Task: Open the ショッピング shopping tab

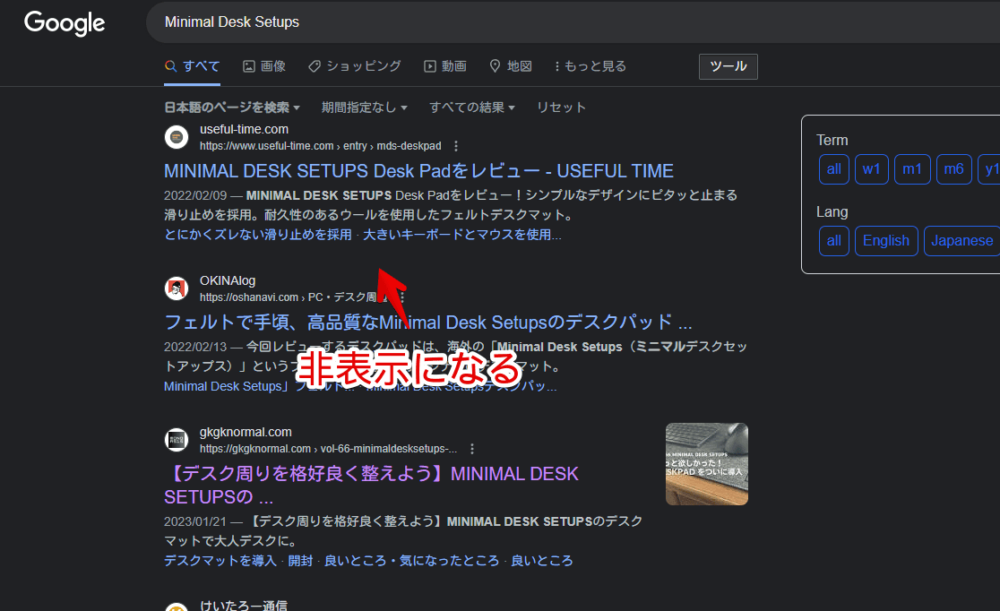Action: (355, 66)
